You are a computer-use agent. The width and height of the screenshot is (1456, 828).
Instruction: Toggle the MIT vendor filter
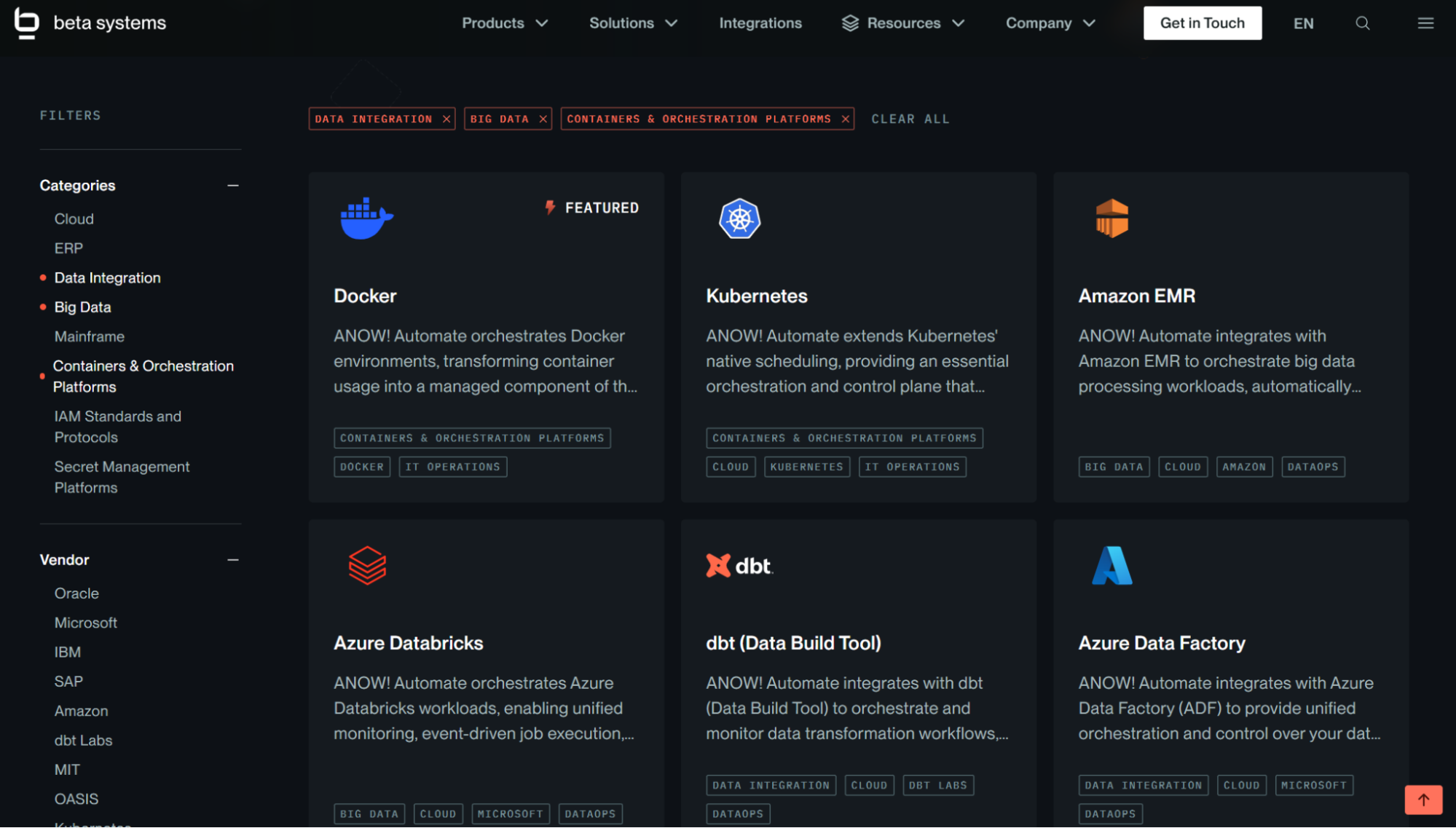coord(67,770)
